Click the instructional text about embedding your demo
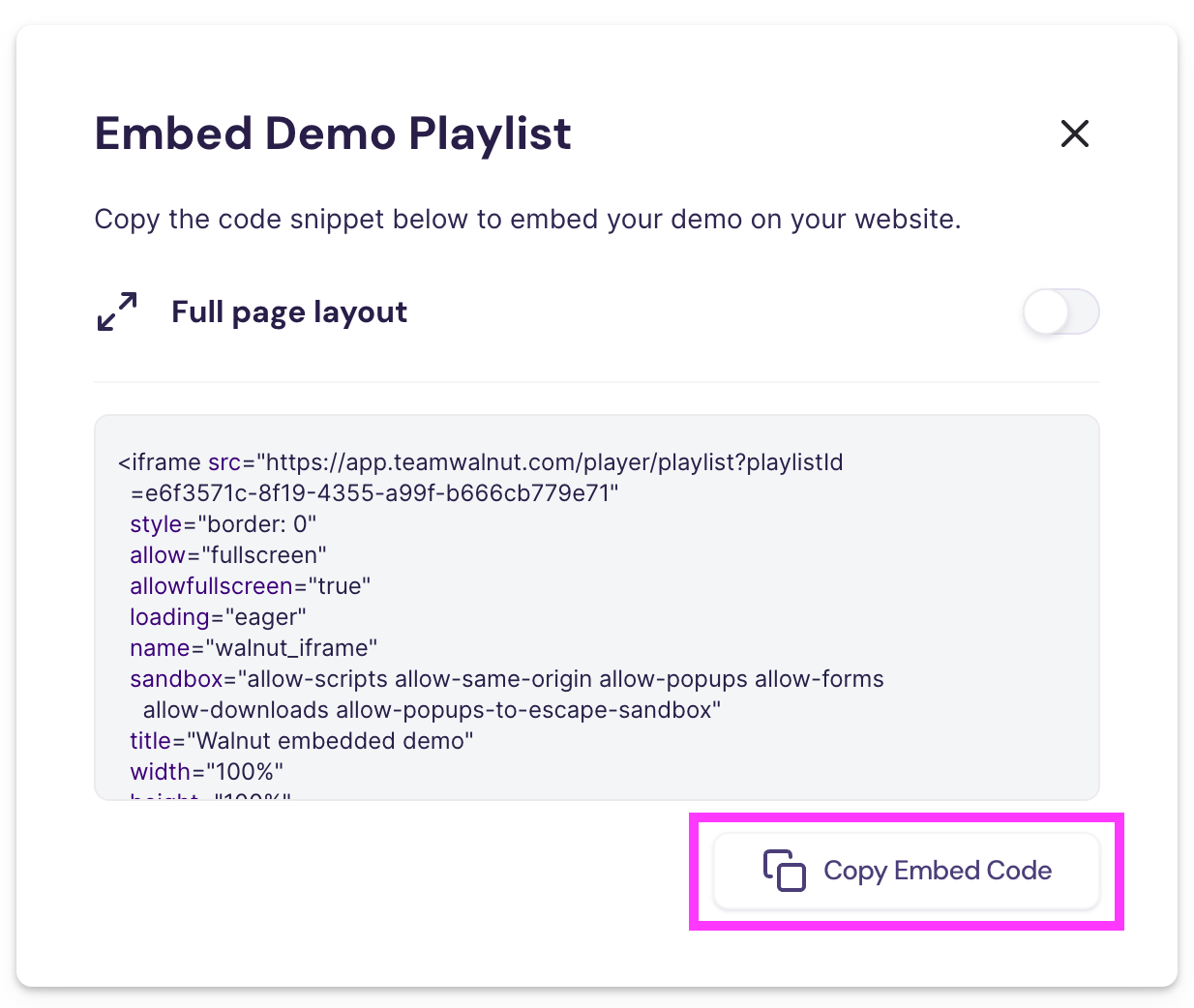Viewport: 1194px width, 1008px height. coord(527,219)
